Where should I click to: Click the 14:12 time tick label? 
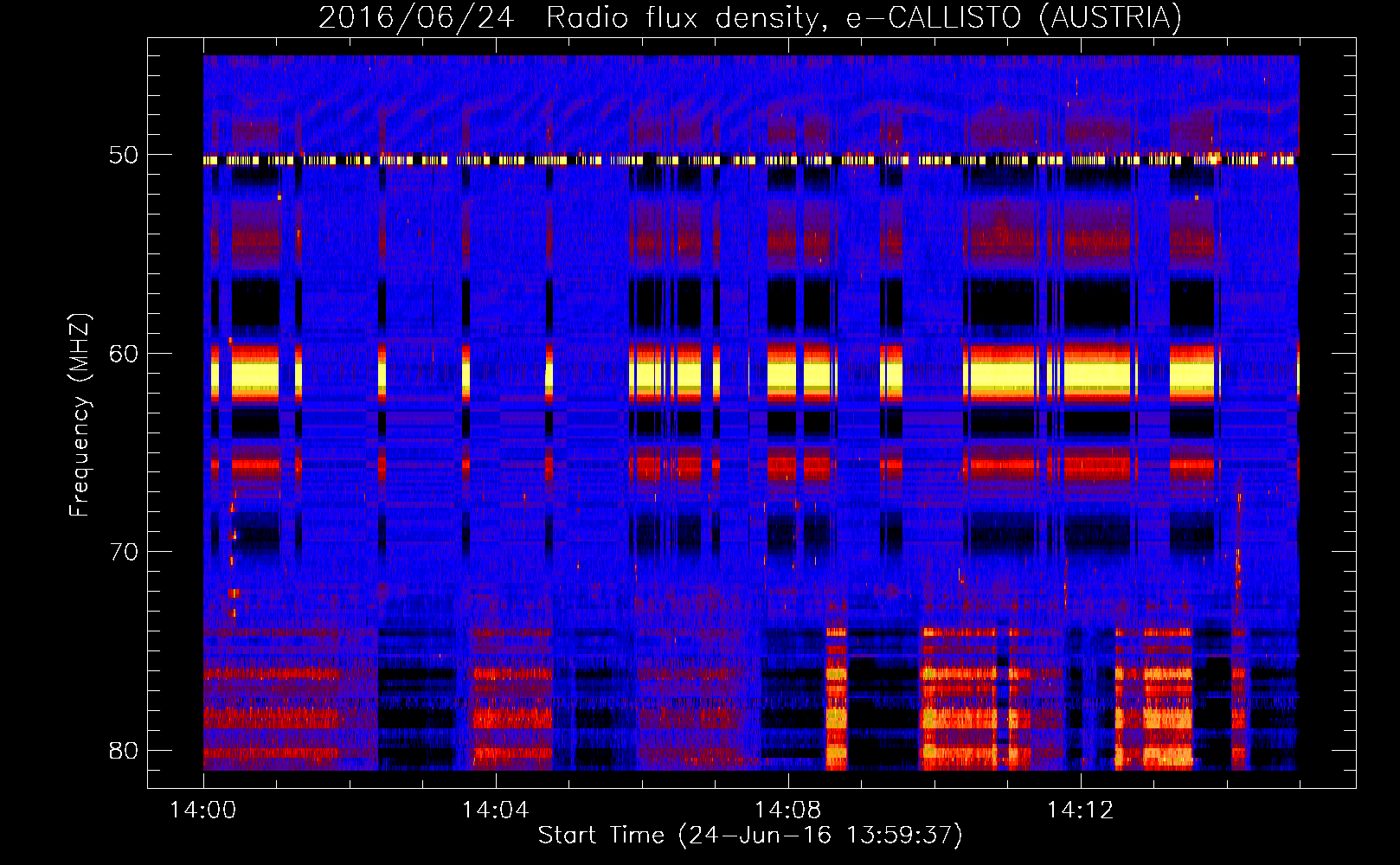1080,811
